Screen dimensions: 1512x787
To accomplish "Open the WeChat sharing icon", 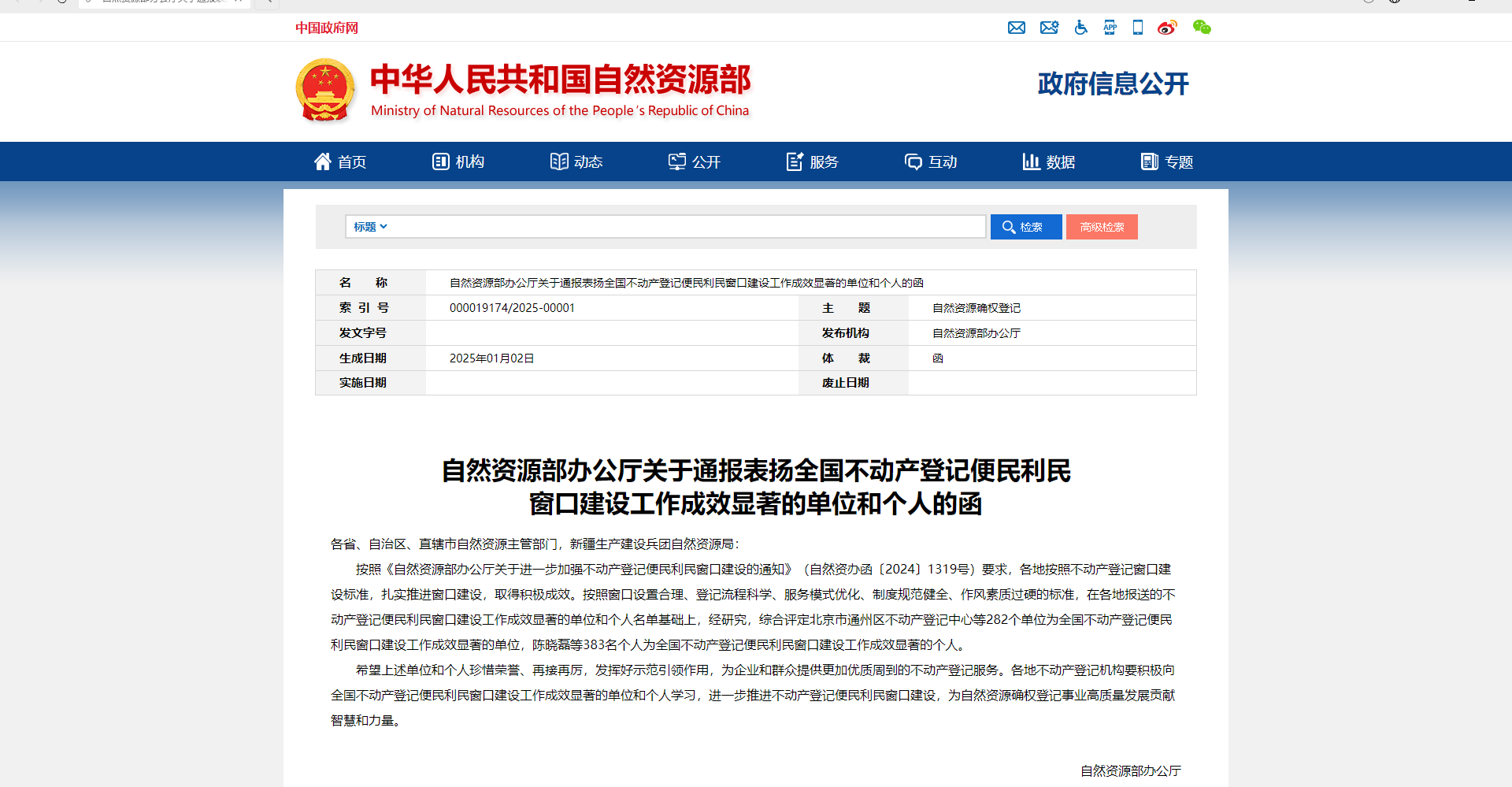I will pyautogui.click(x=1201, y=28).
